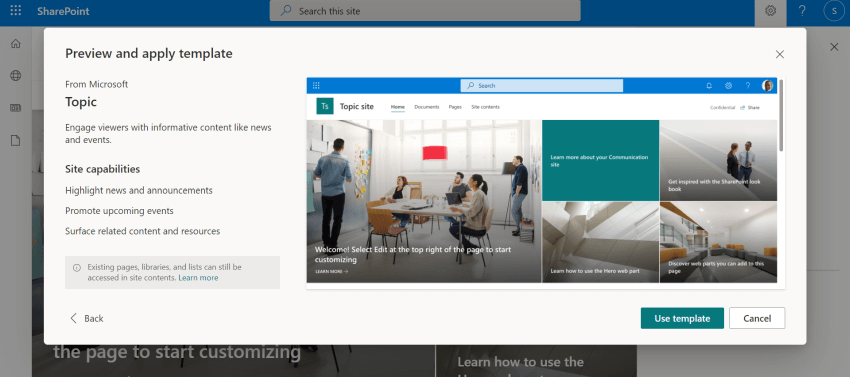
Task: Click the Topic template heading
Action: coord(81,102)
